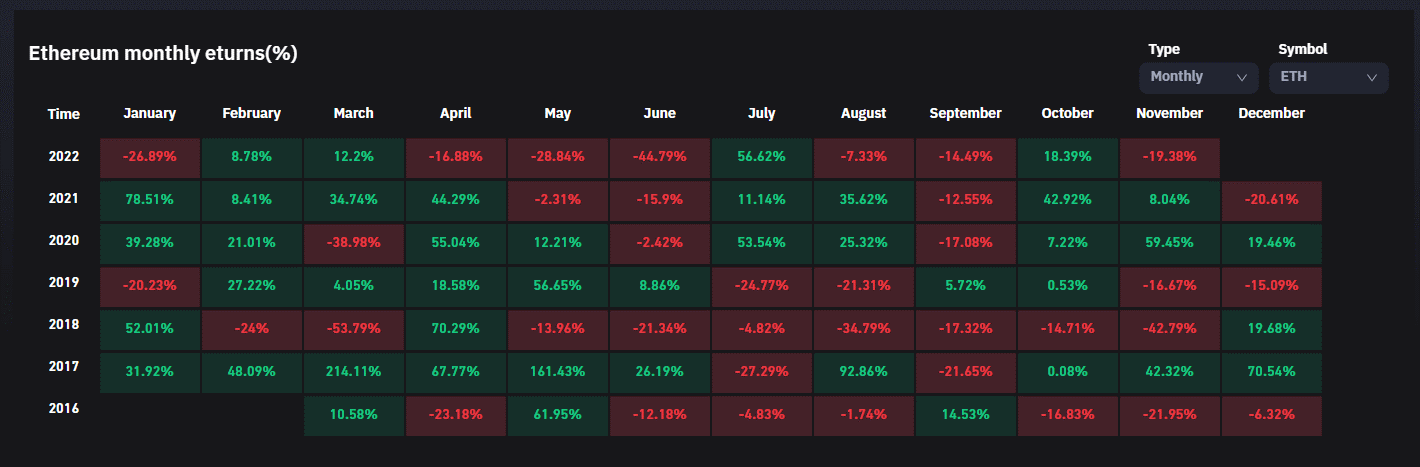Click the Ethereum monthly returns title
This screenshot has height=467, width=1420.
[163, 54]
